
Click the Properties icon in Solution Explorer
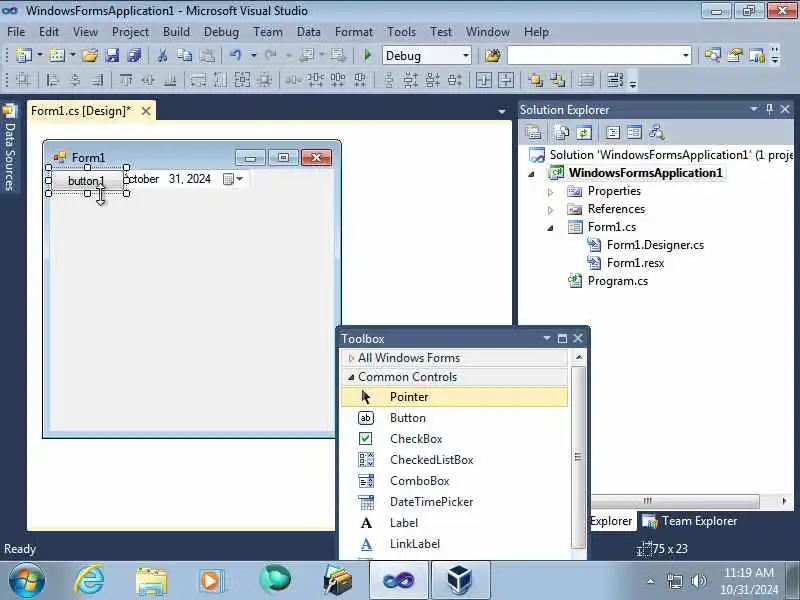533,133
